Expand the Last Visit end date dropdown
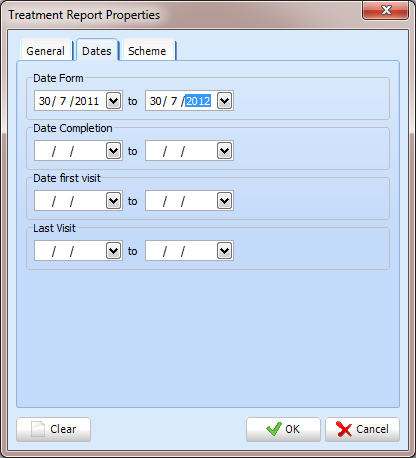Image resolution: width=416 pixels, height=458 pixels. 224,251
